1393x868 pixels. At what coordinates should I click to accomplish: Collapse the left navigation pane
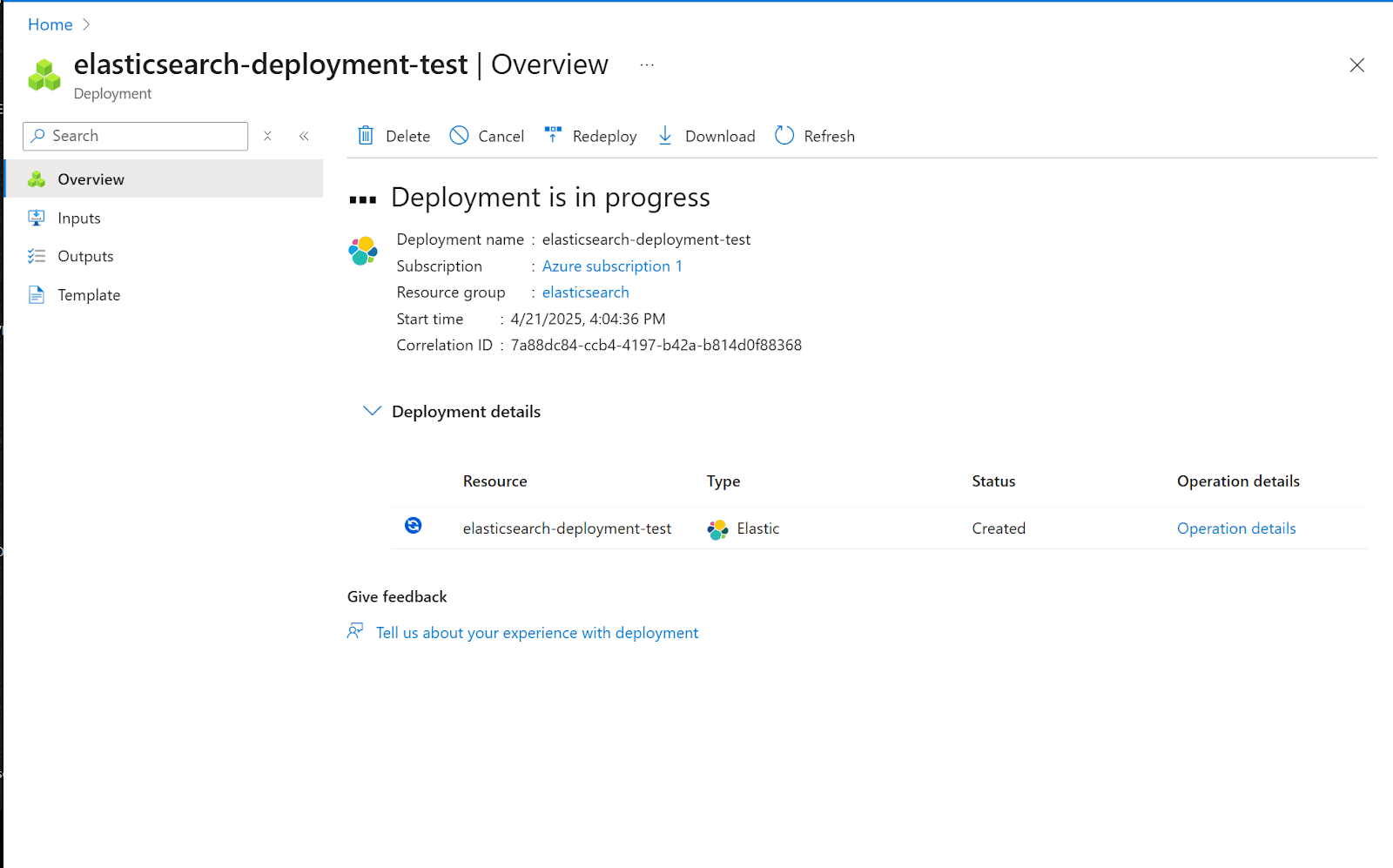[x=304, y=136]
